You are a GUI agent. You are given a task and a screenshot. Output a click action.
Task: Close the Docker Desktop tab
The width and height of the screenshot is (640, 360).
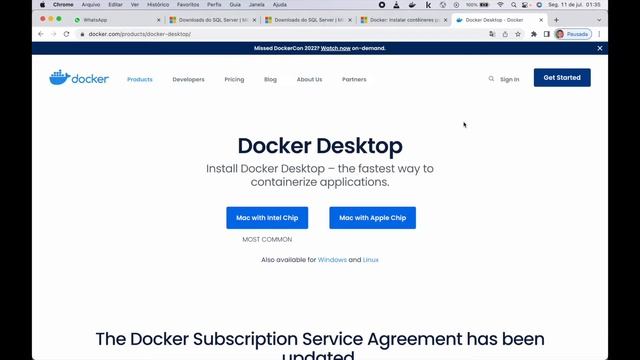coord(541,20)
